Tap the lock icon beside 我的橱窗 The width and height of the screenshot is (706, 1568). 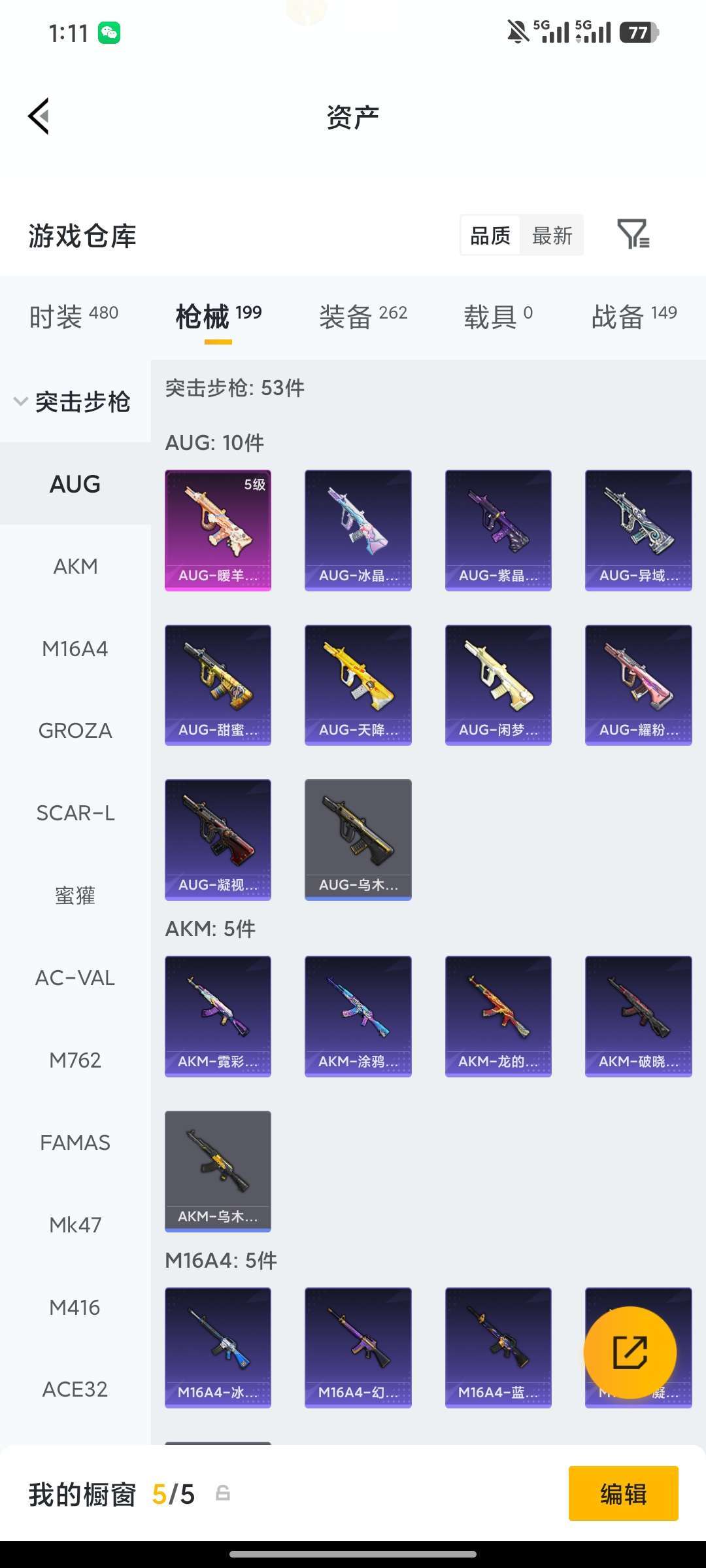pyautogui.click(x=222, y=1493)
